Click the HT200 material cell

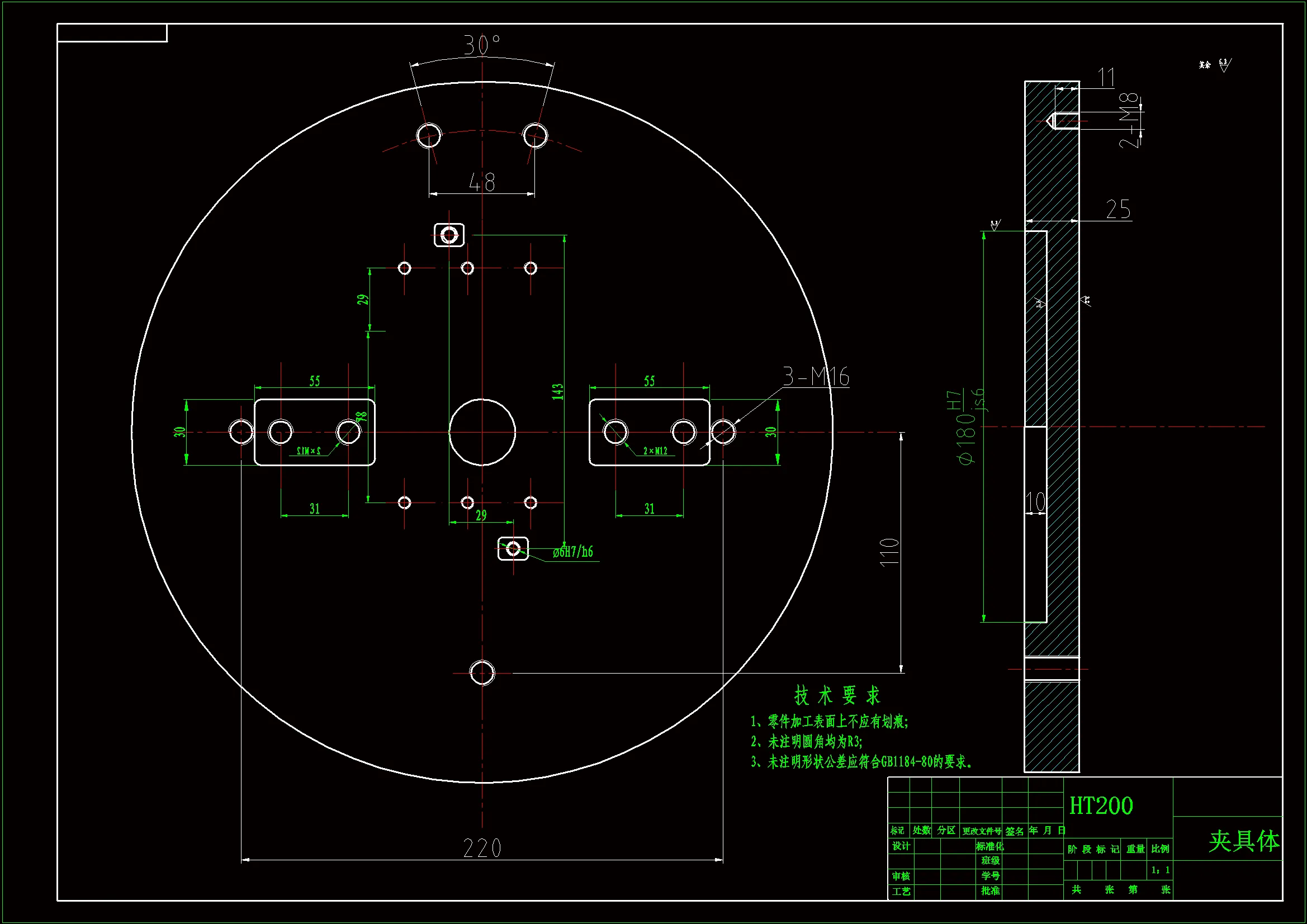1101,805
